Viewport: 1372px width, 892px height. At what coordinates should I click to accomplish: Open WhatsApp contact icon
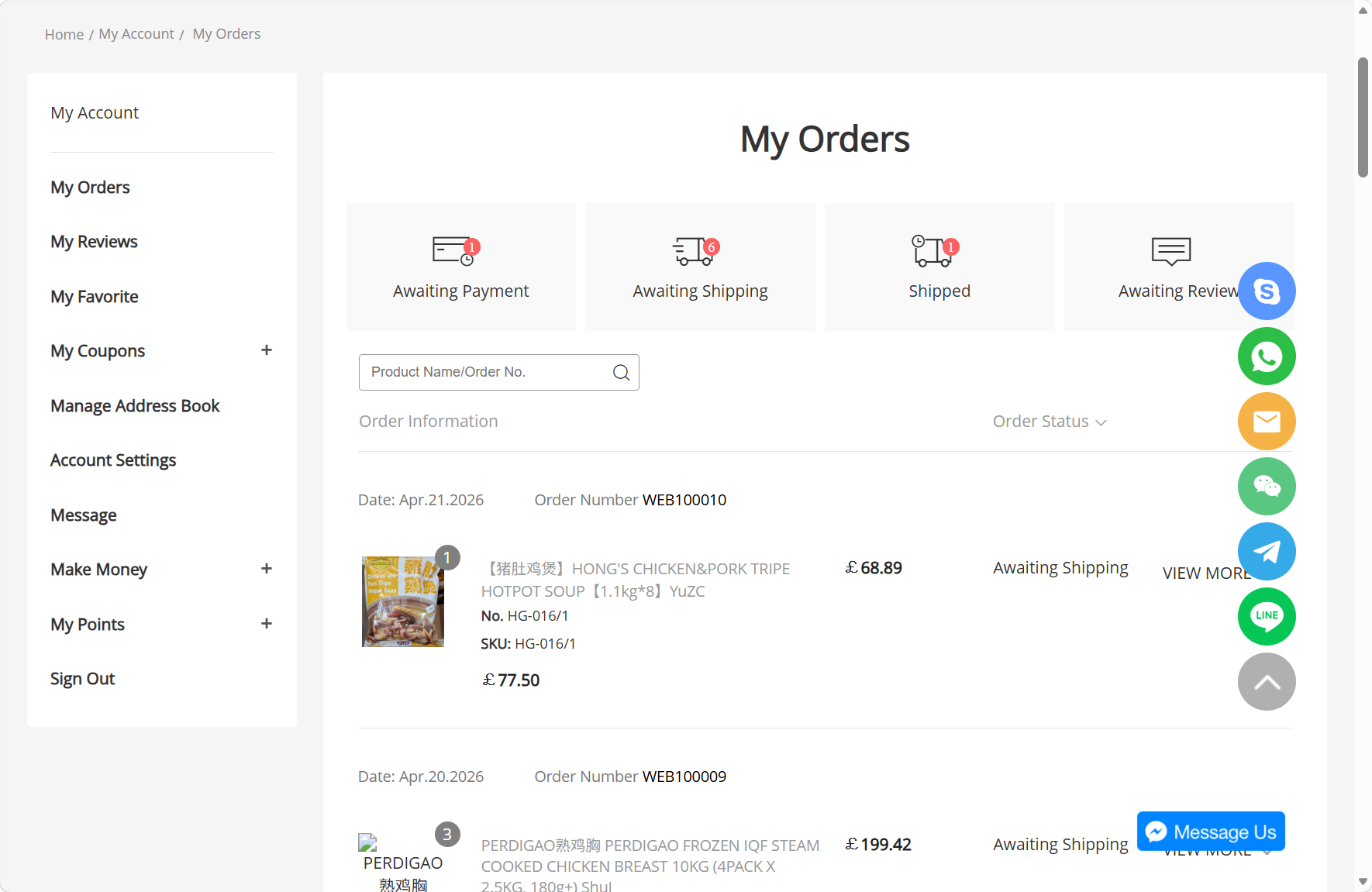1267,356
